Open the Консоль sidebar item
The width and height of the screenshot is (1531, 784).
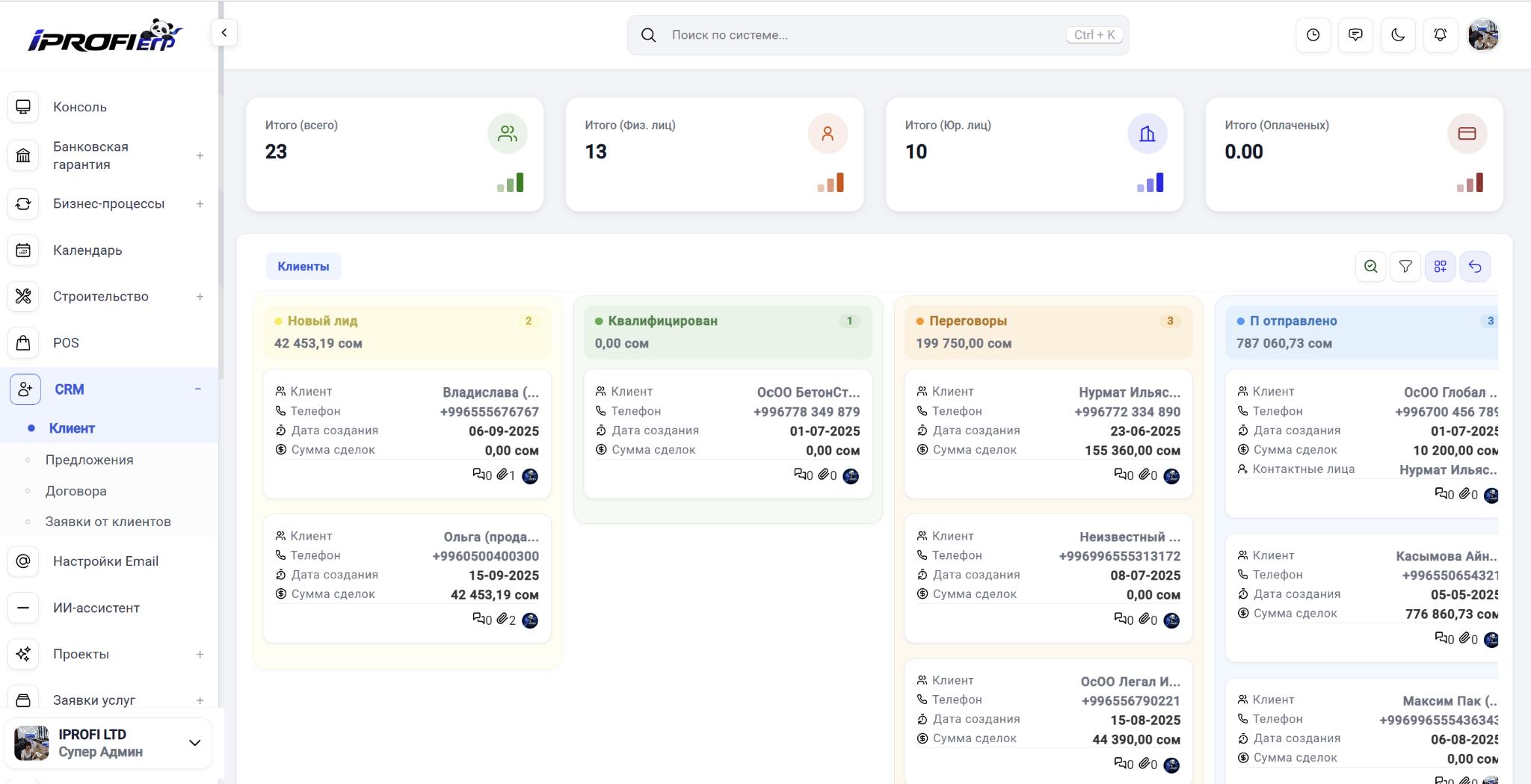click(80, 107)
